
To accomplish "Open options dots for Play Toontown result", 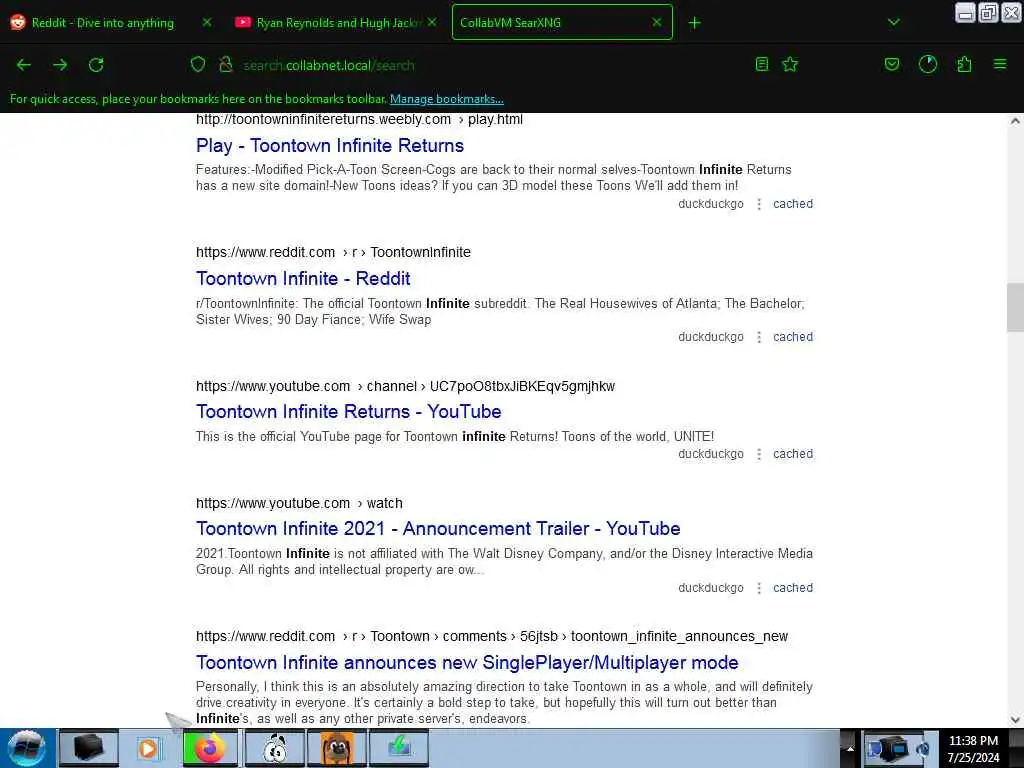I will click(x=759, y=204).
